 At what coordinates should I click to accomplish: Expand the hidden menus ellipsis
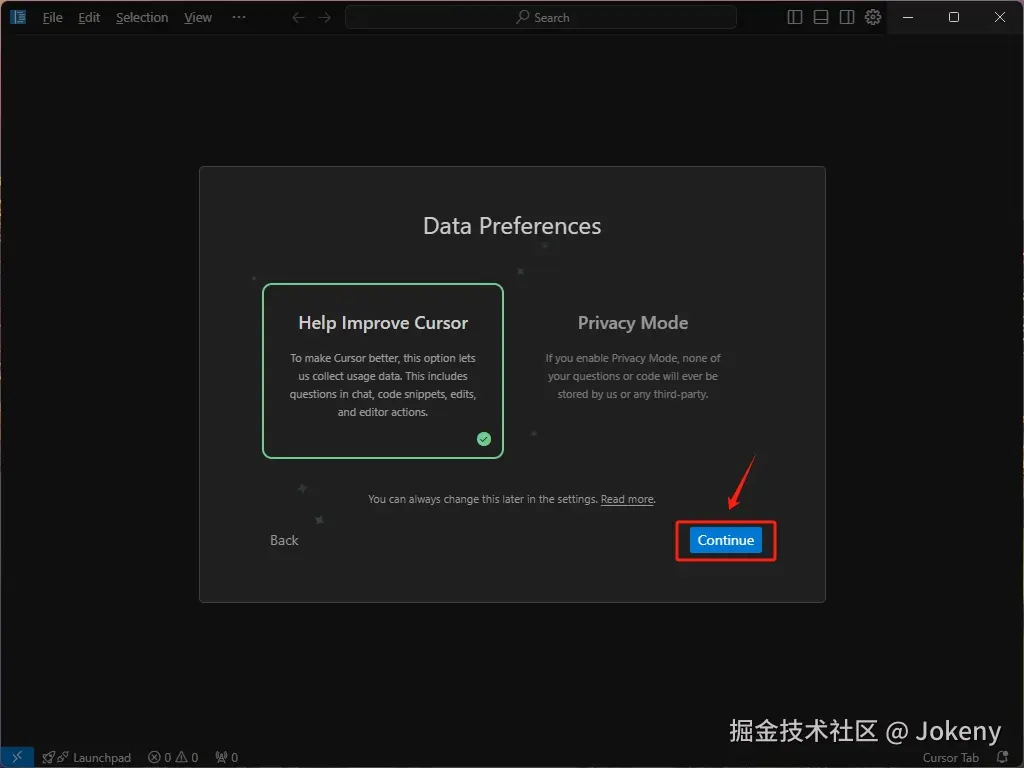click(x=239, y=18)
